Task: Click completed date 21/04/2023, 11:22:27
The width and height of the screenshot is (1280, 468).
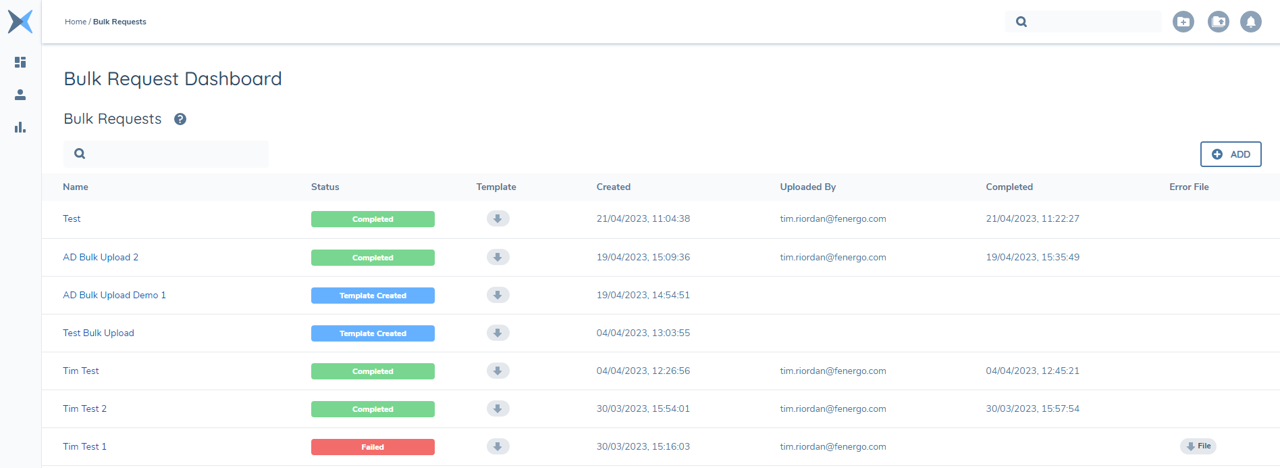Action: [x=1032, y=219]
